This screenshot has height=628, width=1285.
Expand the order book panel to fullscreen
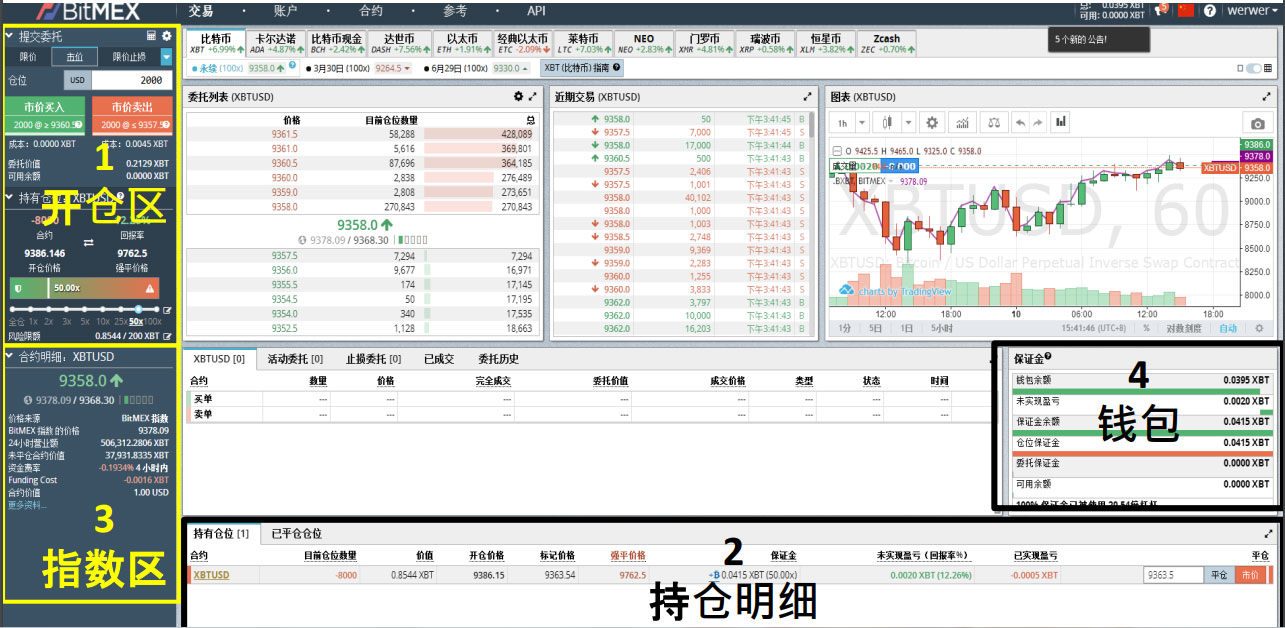(x=534, y=97)
